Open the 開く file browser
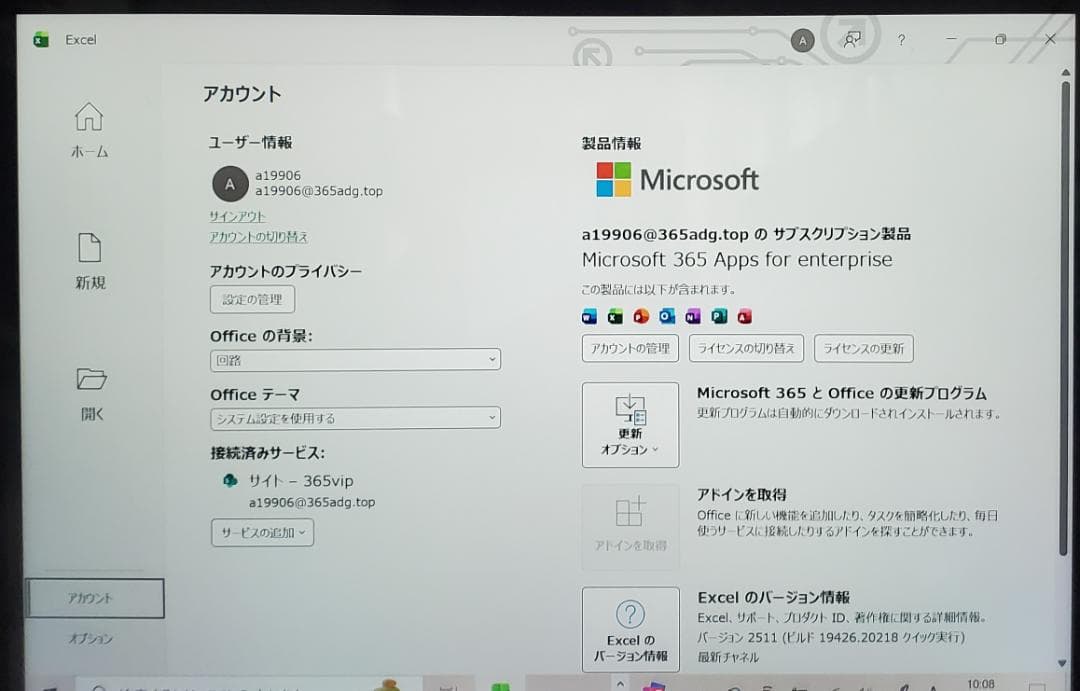This screenshot has height=691, width=1080. click(x=91, y=393)
